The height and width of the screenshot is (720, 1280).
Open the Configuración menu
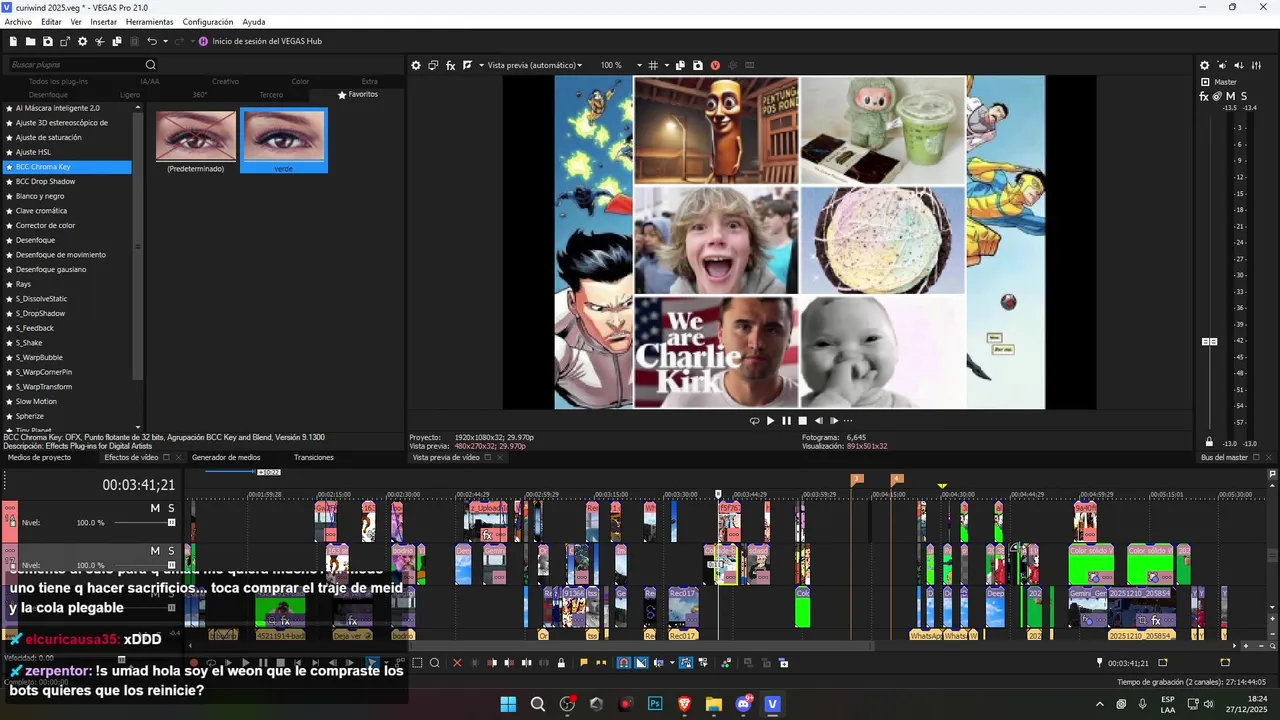tap(208, 22)
